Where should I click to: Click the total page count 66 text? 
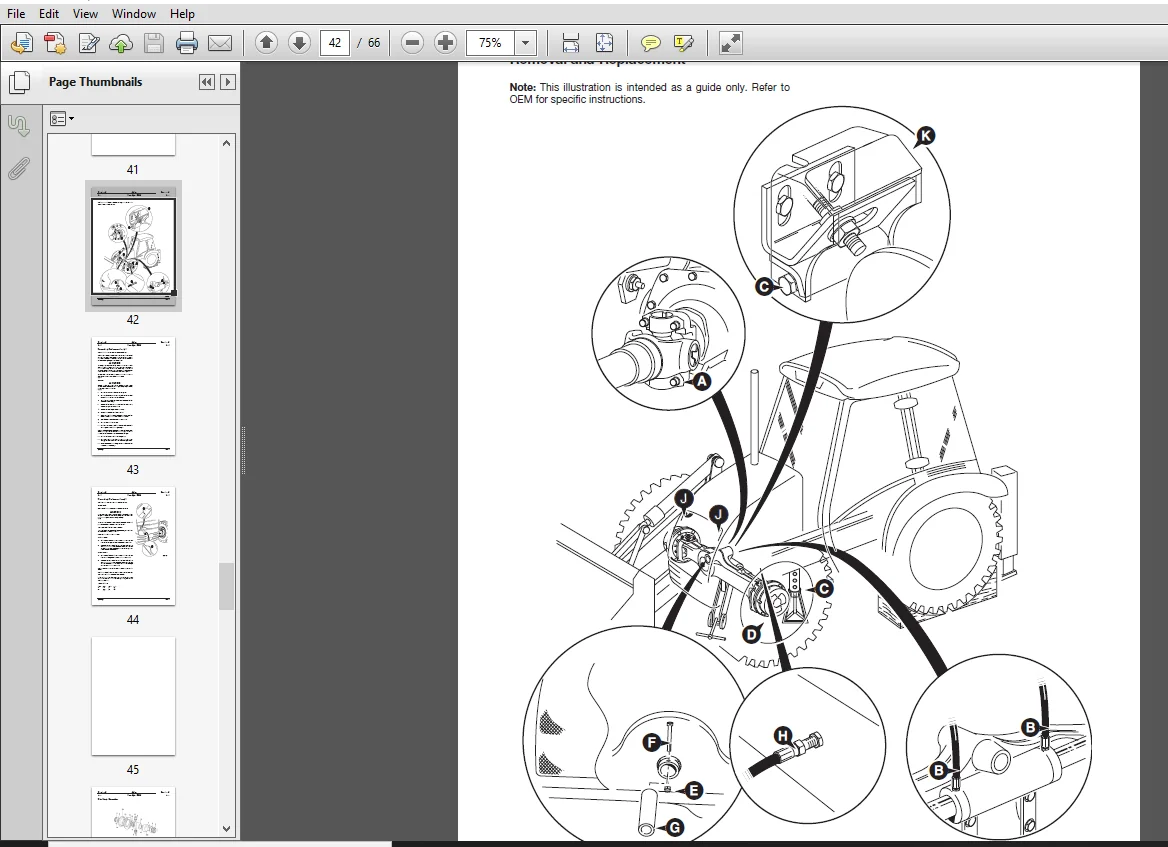[x=374, y=43]
